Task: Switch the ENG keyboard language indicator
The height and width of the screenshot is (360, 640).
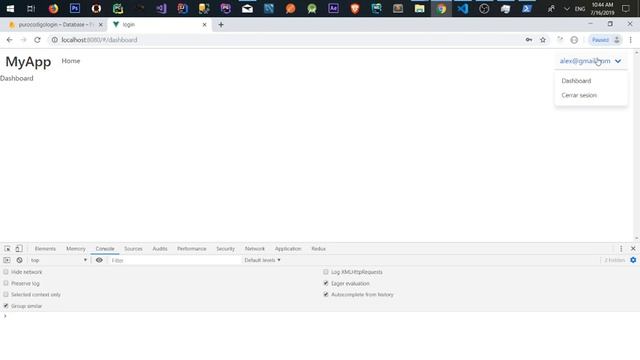Action: (x=580, y=9)
